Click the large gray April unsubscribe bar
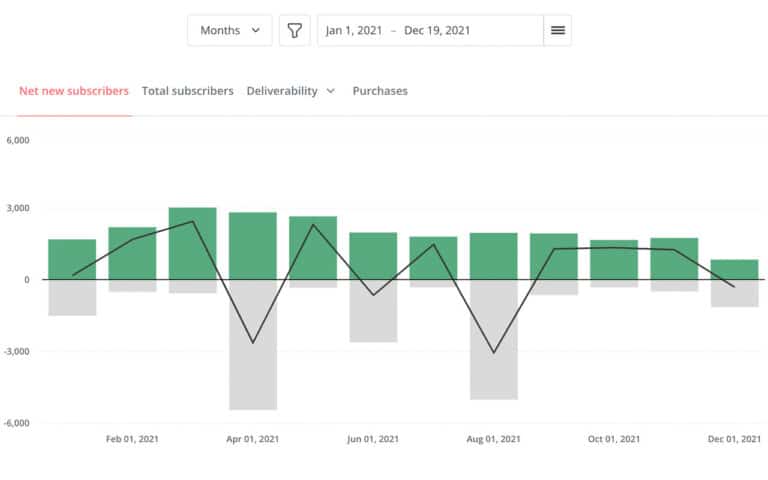The width and height of the screenshot is (768, 480). tap(253, 345)
